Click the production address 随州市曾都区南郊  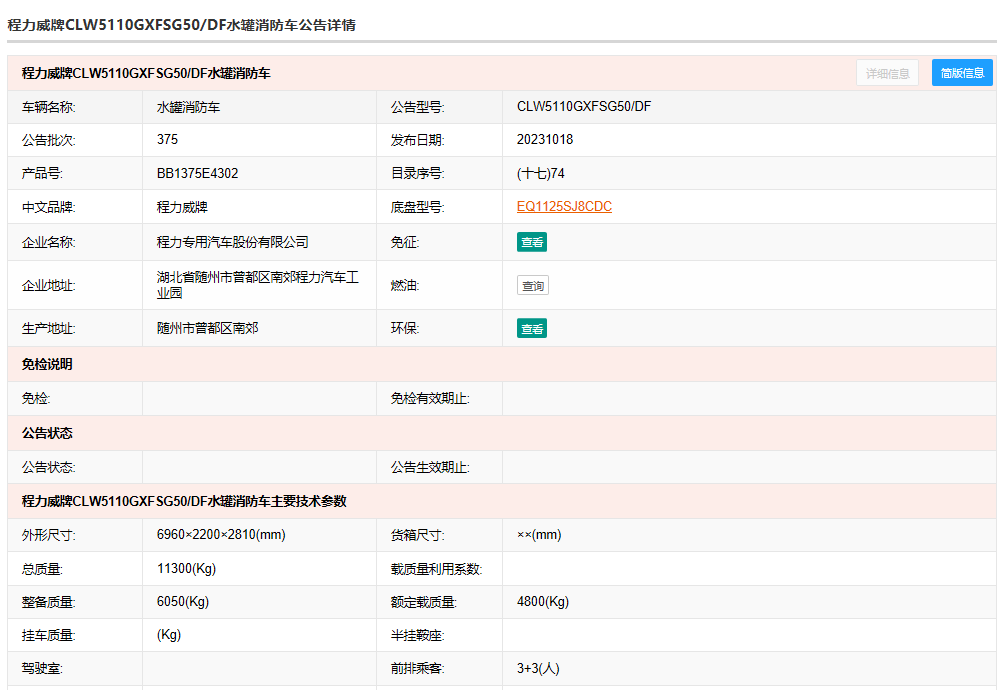[x=208, y=328]
